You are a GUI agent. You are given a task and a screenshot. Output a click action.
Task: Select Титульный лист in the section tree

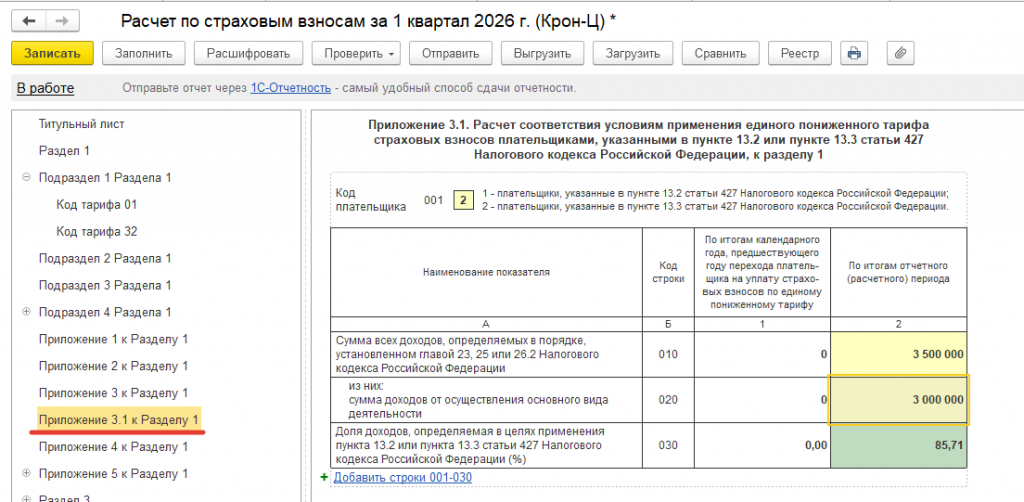(x=82, y=124)
